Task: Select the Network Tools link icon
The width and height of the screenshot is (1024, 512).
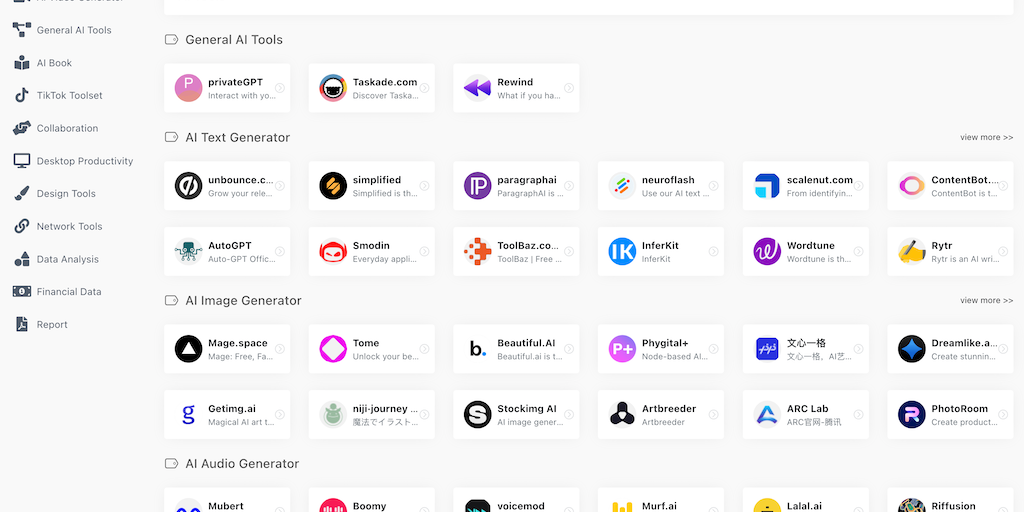Action: click(x=22, y=226)
